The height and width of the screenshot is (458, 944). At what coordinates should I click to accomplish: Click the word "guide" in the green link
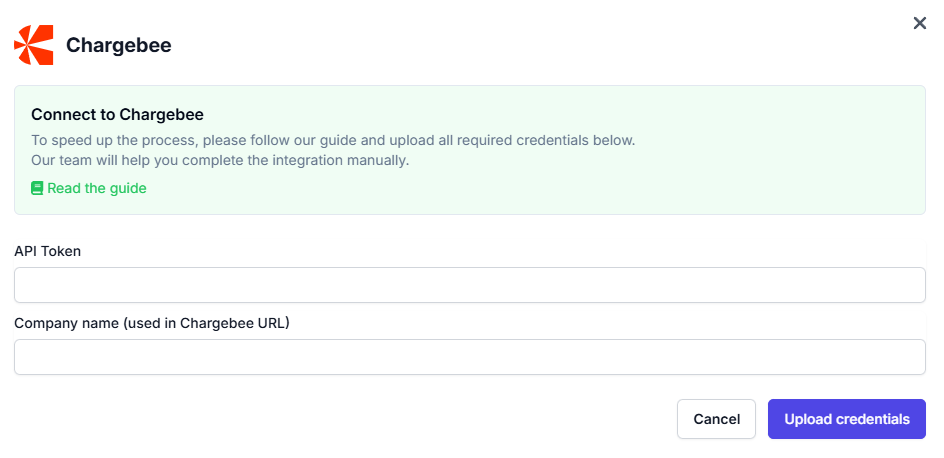(127, 188)
